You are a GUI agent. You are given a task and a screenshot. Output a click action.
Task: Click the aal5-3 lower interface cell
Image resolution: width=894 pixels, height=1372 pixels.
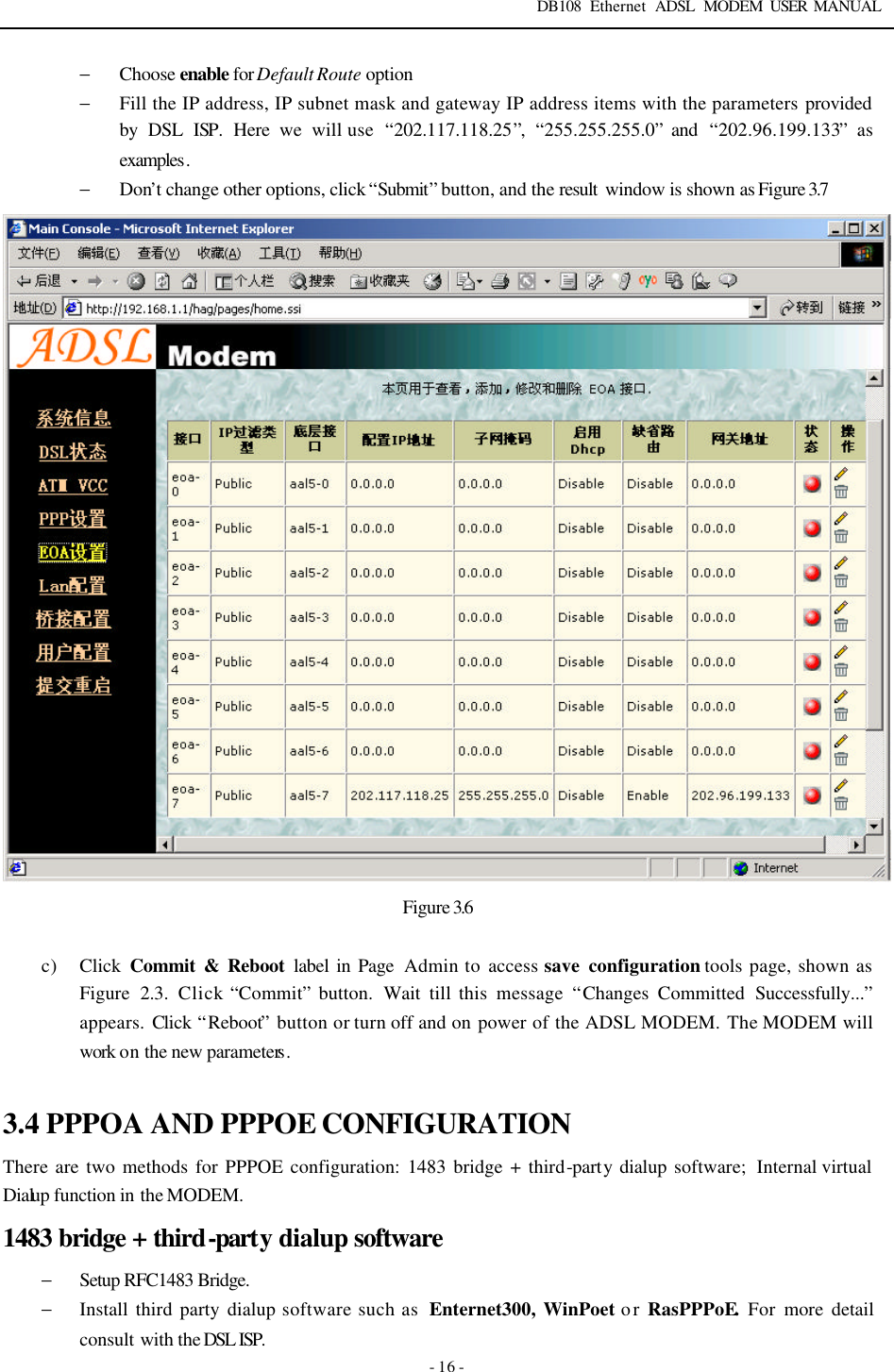(x=314, y=617)
